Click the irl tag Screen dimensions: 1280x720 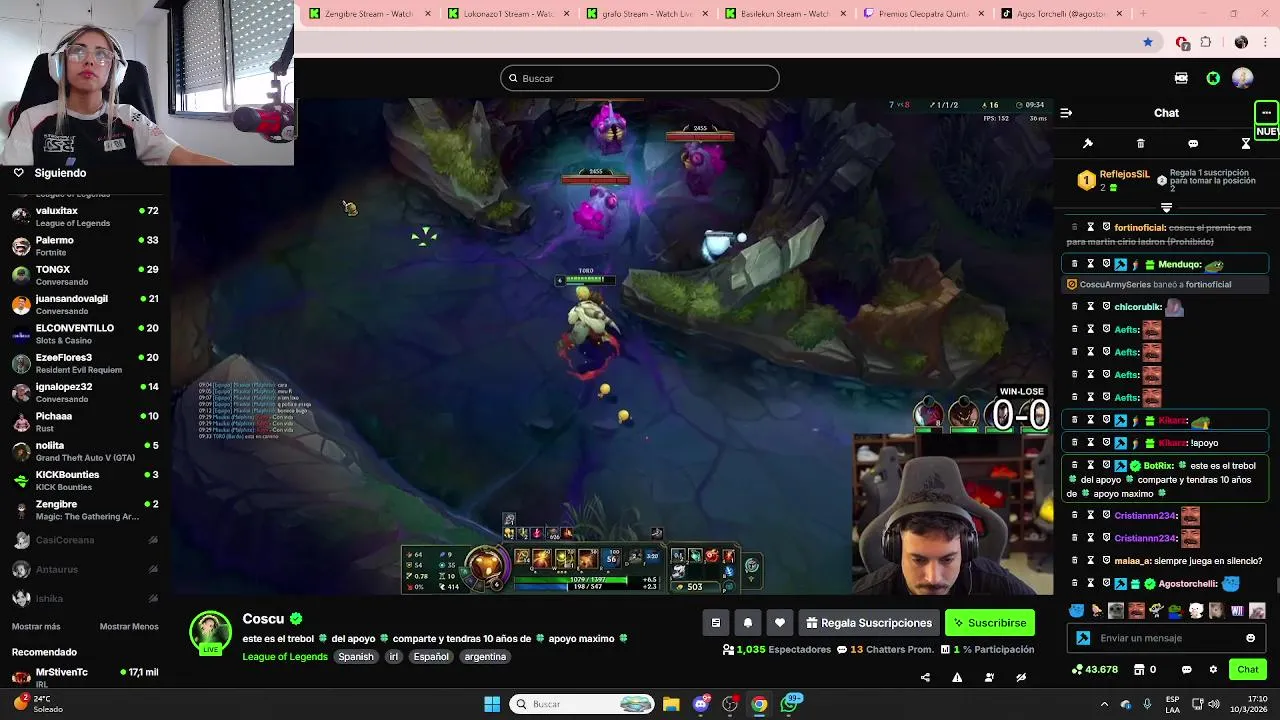click(394, 657)
